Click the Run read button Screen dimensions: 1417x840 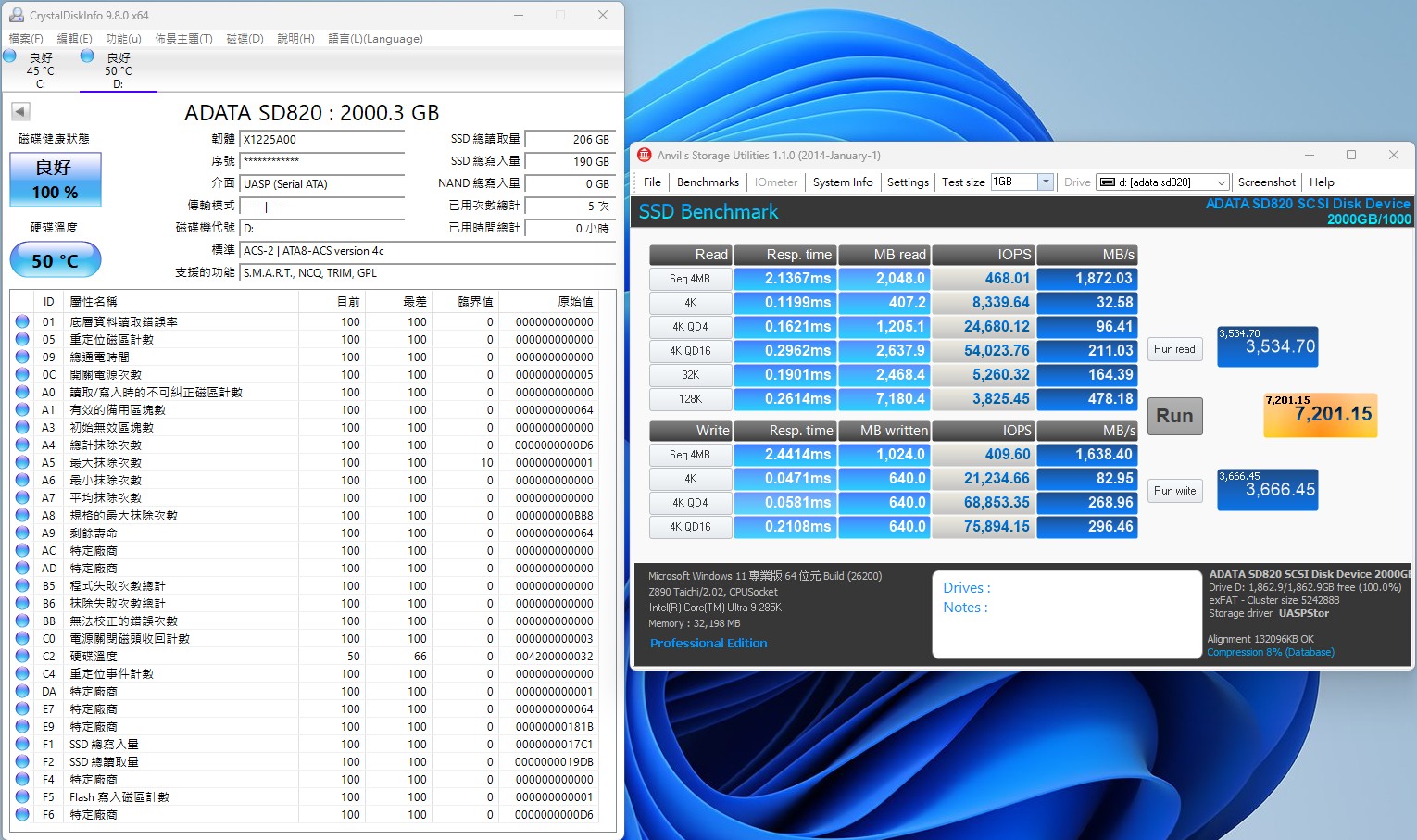pos(1174,349)
